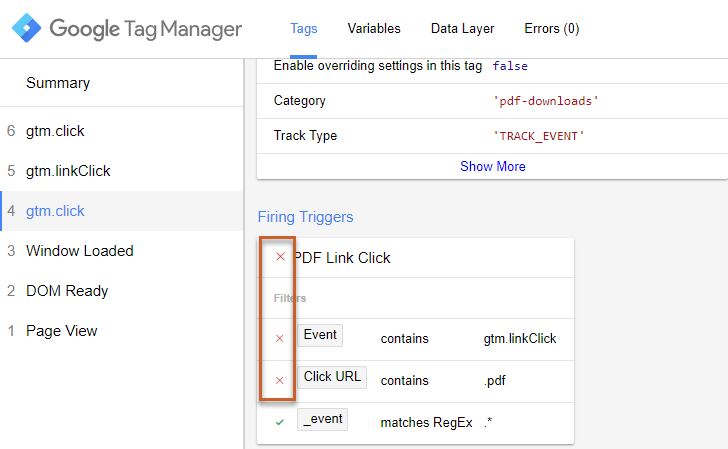Click the Click URL variable chip
728x449 pixels.
(332, 377)
